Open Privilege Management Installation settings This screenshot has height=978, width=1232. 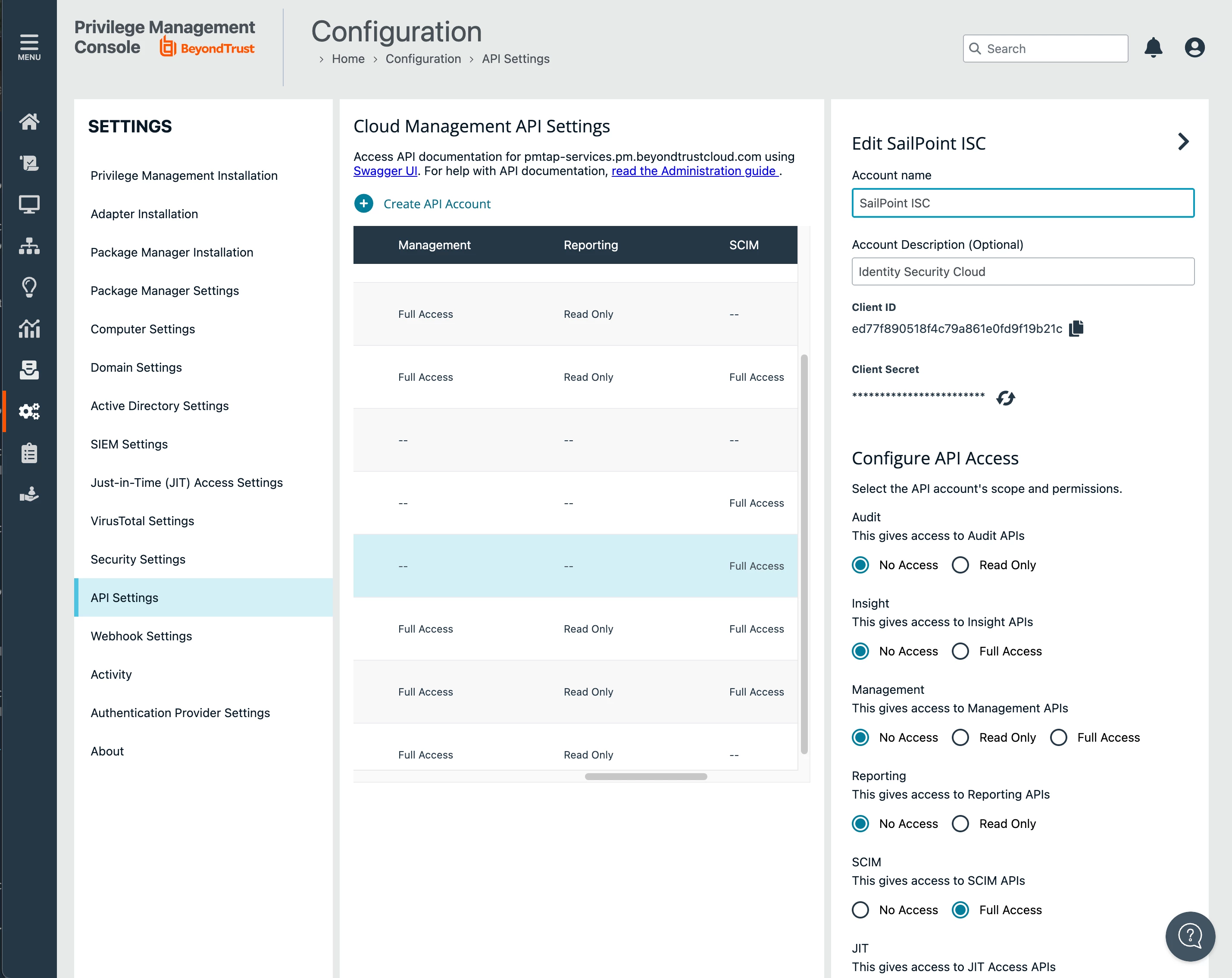click(x=184, y=176)
